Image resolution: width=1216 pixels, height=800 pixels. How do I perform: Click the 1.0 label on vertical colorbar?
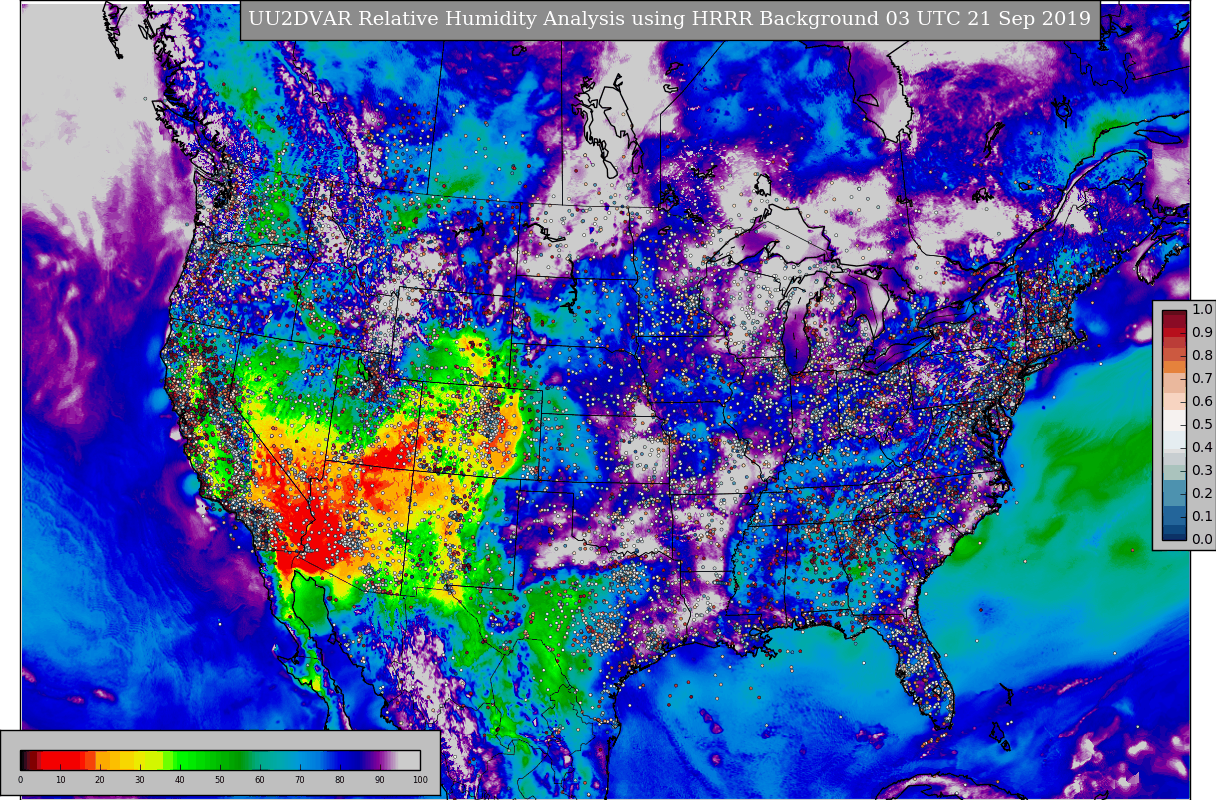pyautogui.click(x=1202, y=310)
